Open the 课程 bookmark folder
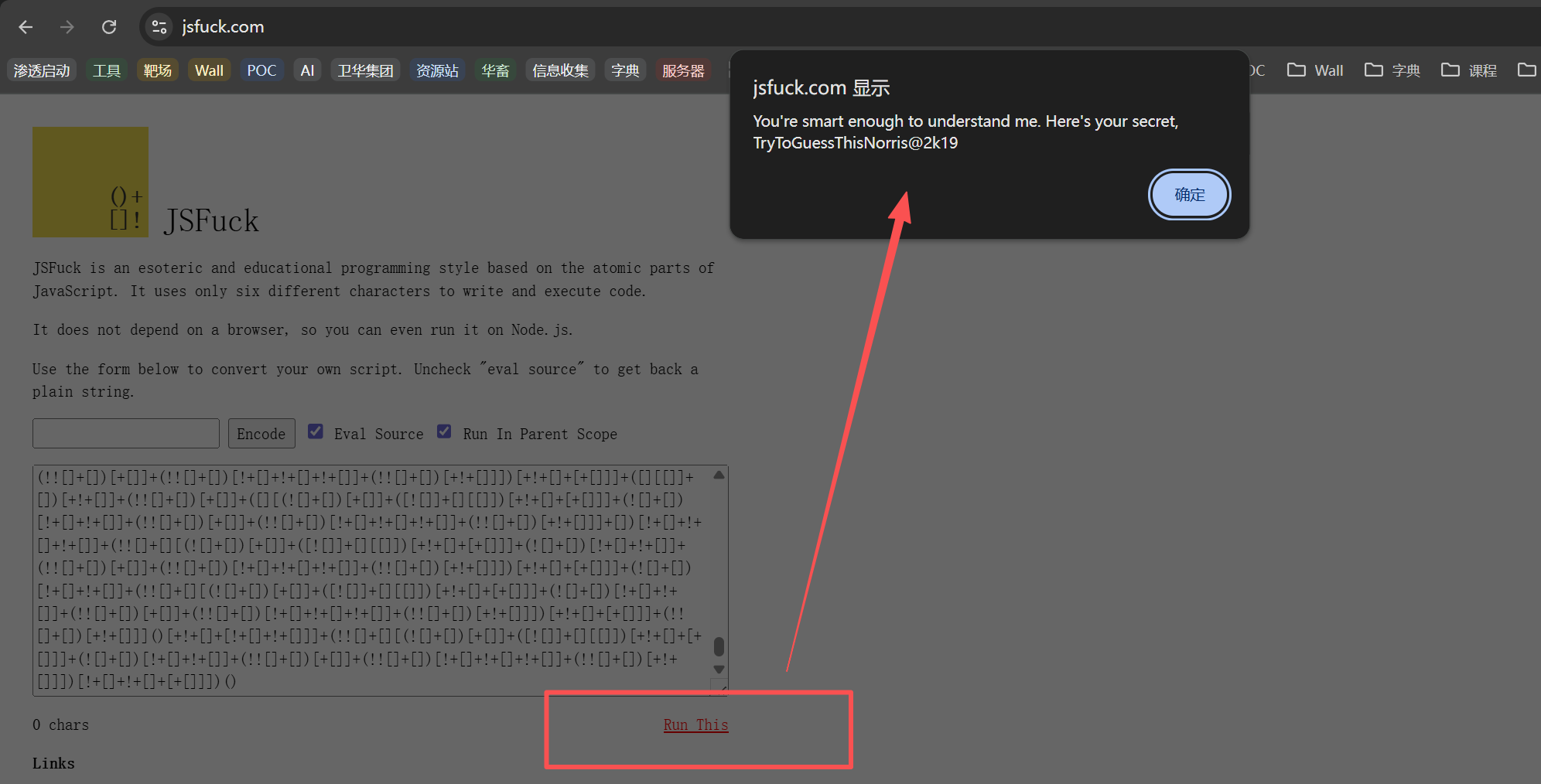1541x784 pixels. [1469, 70]
